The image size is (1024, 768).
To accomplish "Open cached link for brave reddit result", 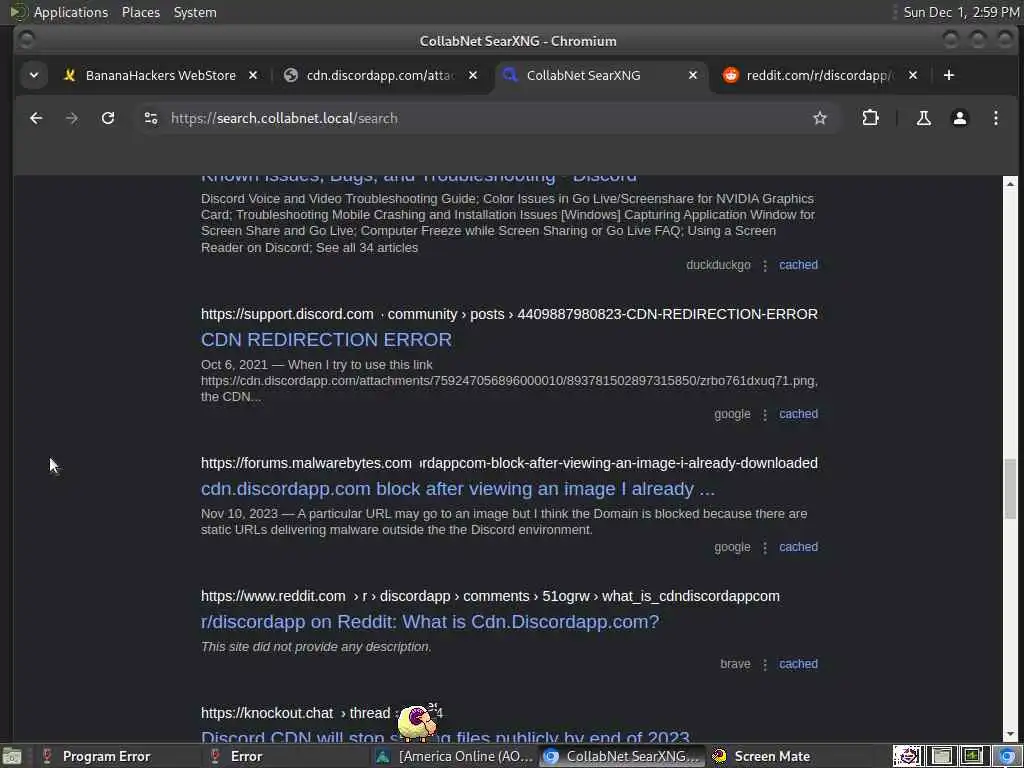I will click(798, 664).
